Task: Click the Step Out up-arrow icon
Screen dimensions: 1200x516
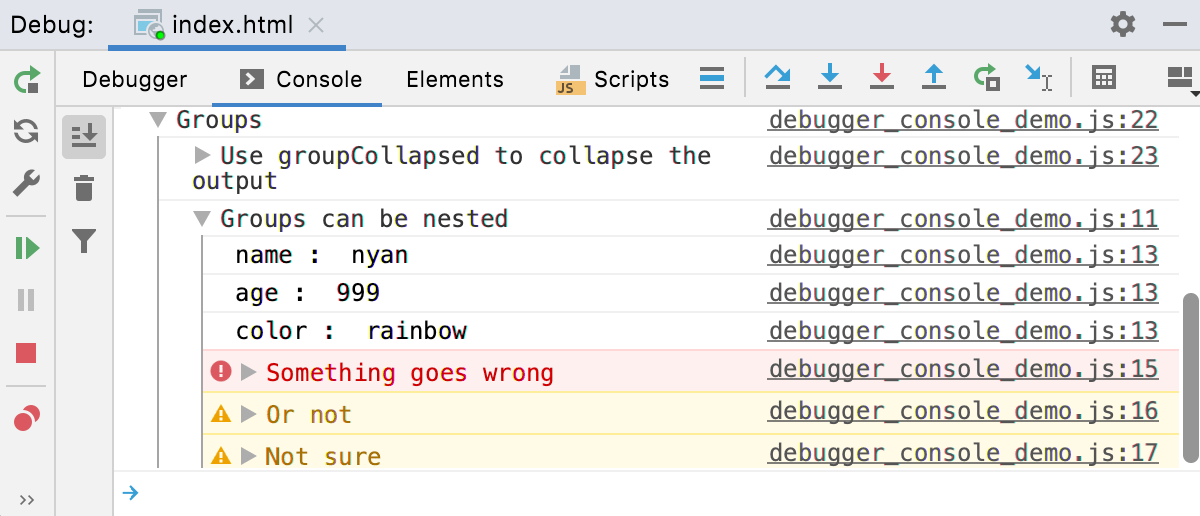Action: coord(934,77)
